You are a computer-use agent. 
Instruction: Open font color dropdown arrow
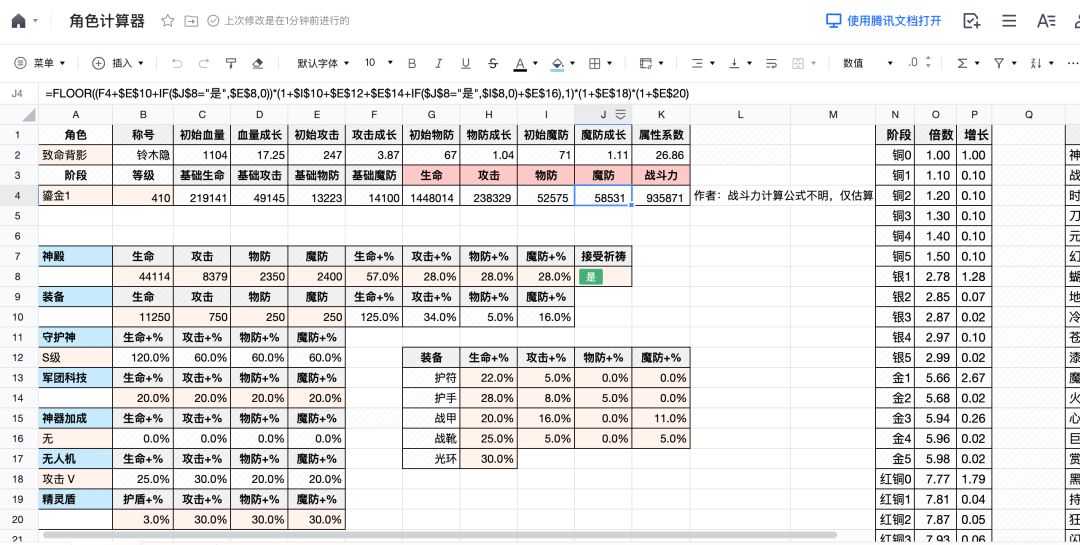(535, 63)
